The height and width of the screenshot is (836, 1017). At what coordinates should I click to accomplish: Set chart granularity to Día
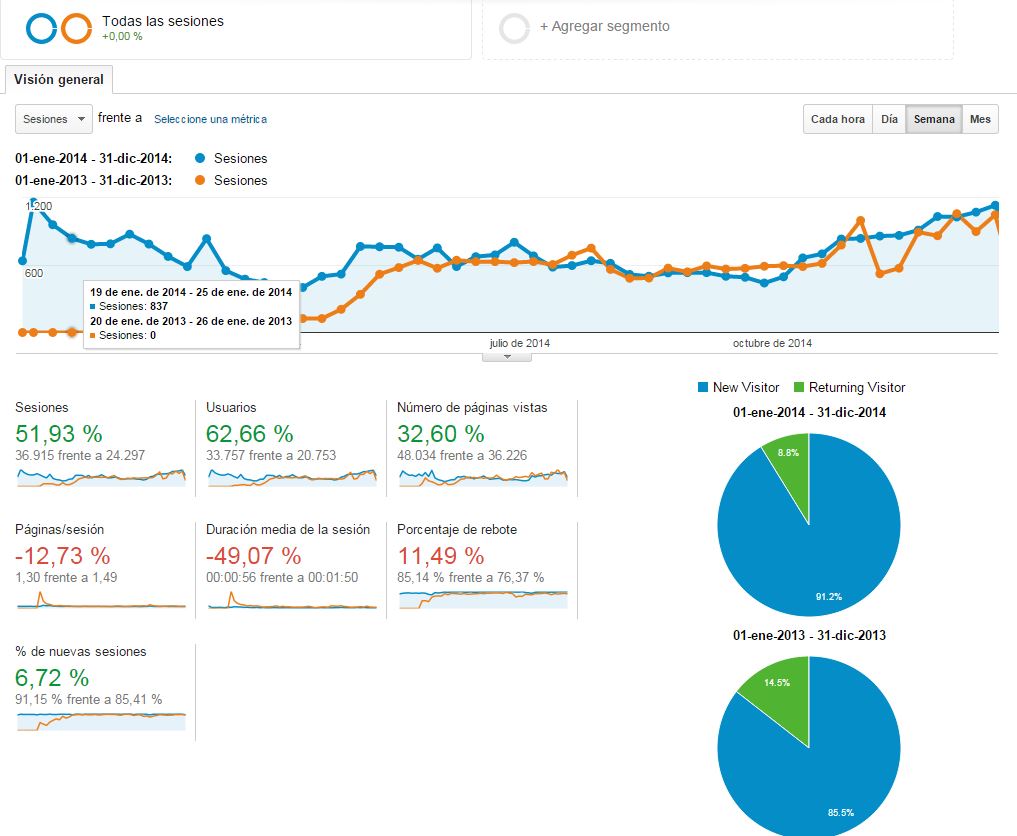coord(889,119)
